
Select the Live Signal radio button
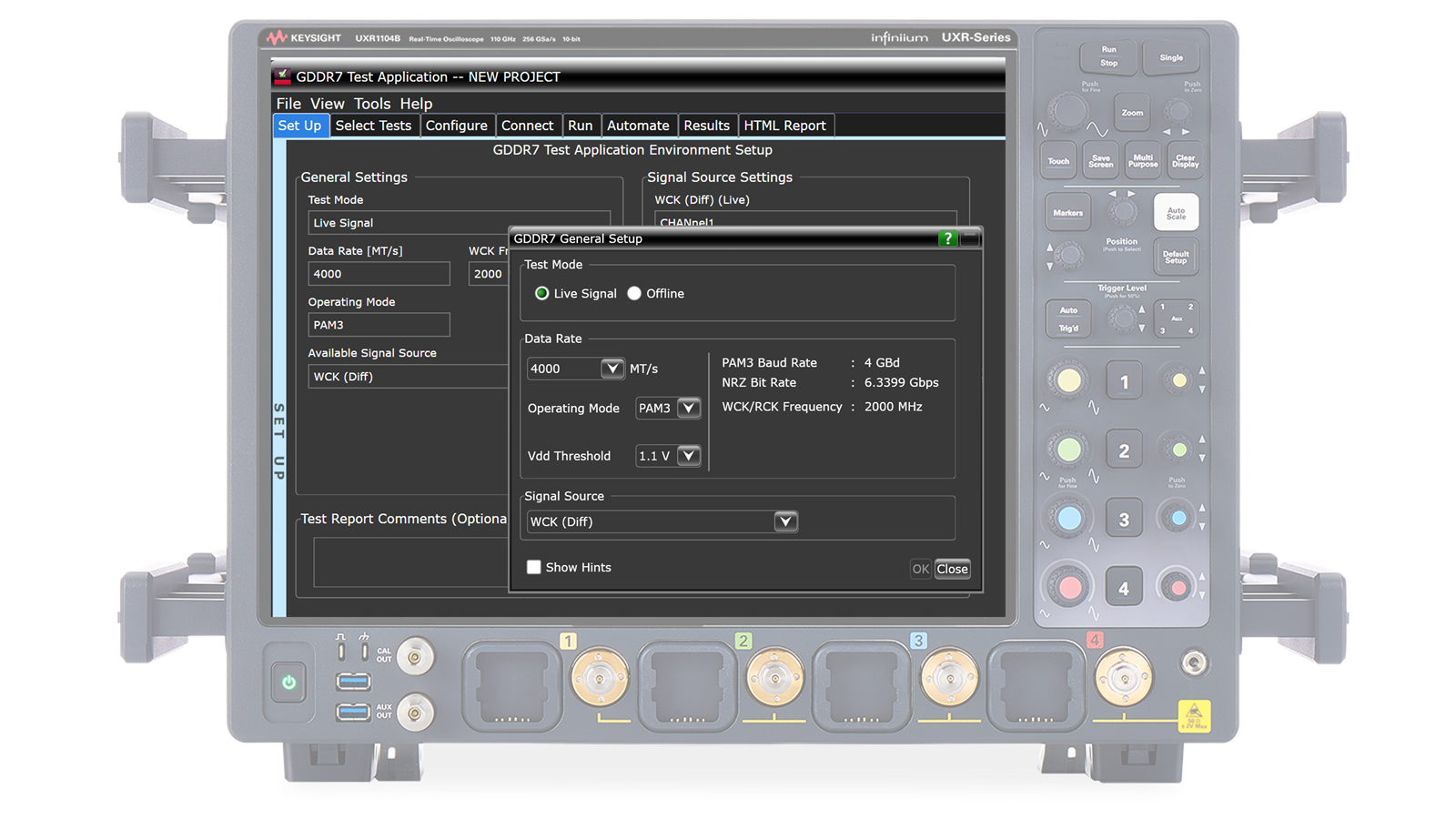(542, 293)
